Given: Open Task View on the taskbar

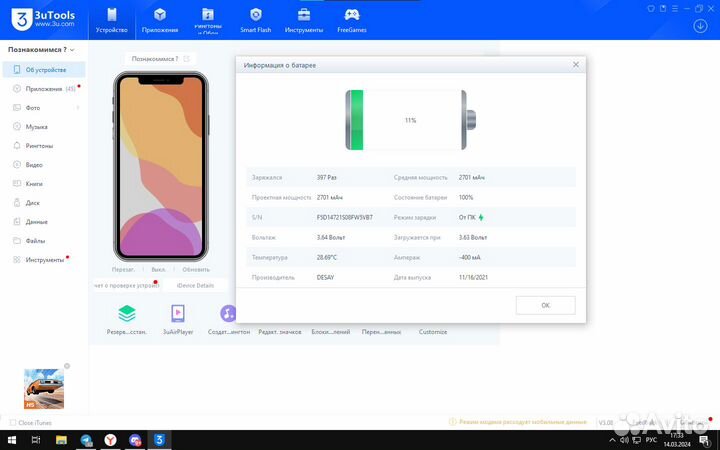Looking at the screenshot, I should tap(36, 440).
